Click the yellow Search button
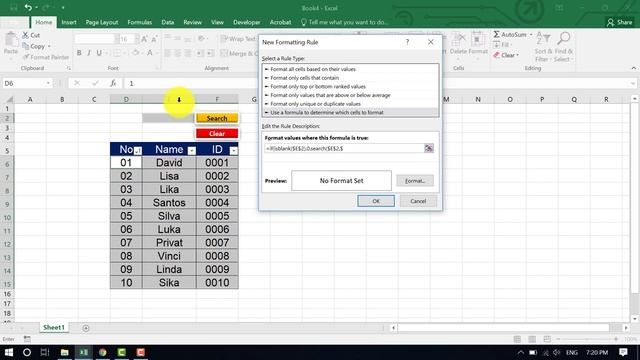Image resolution: width=640 pixels, height=360 pixels. pos(217,118)
